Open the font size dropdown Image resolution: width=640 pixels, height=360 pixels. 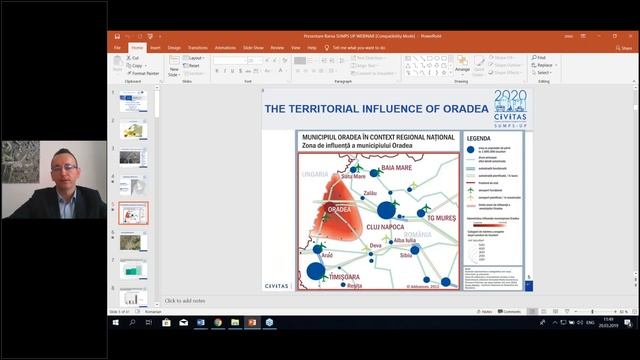tap(260, 60)
